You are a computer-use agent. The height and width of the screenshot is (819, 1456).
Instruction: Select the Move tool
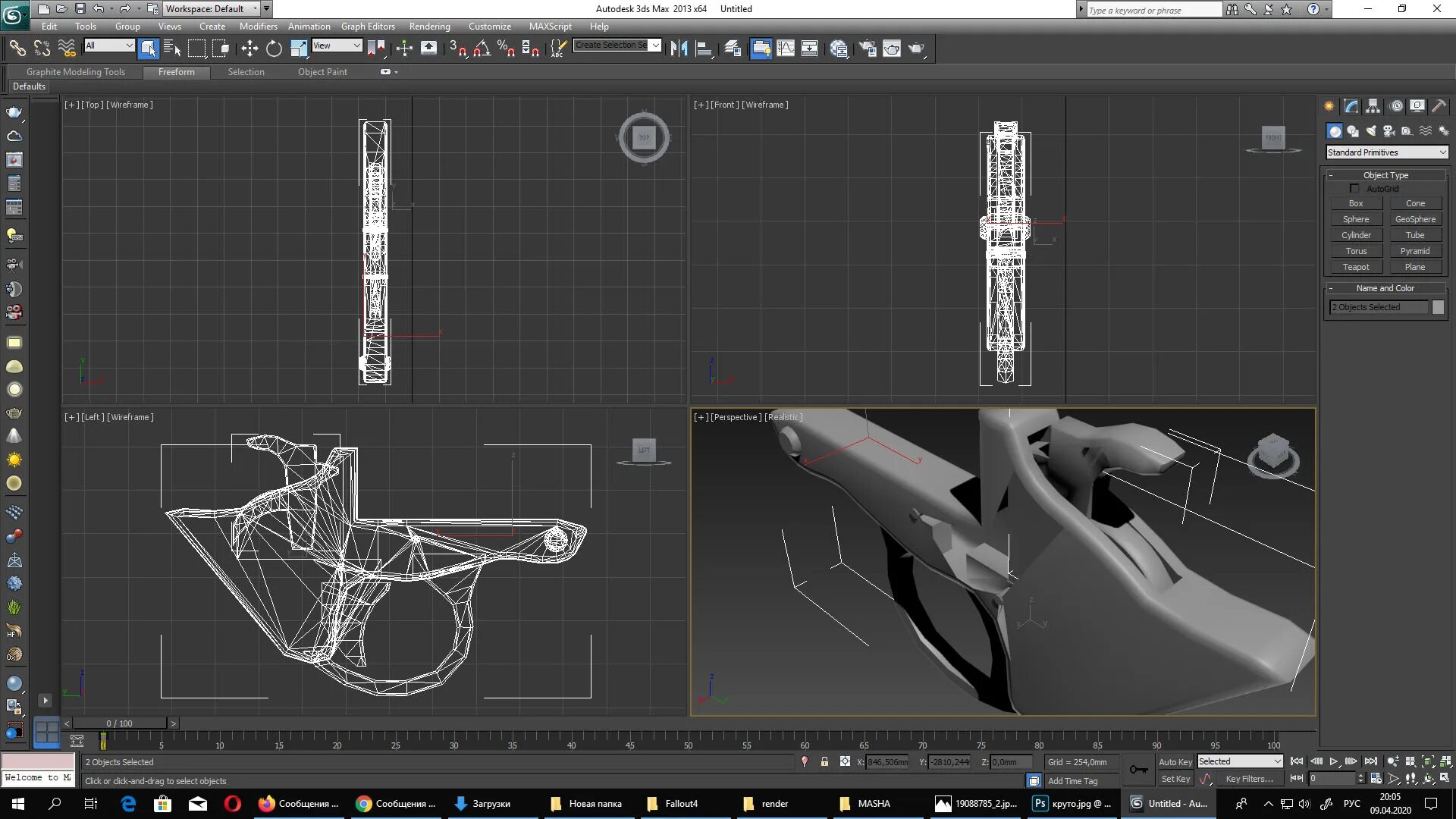[x=249, y=49]
